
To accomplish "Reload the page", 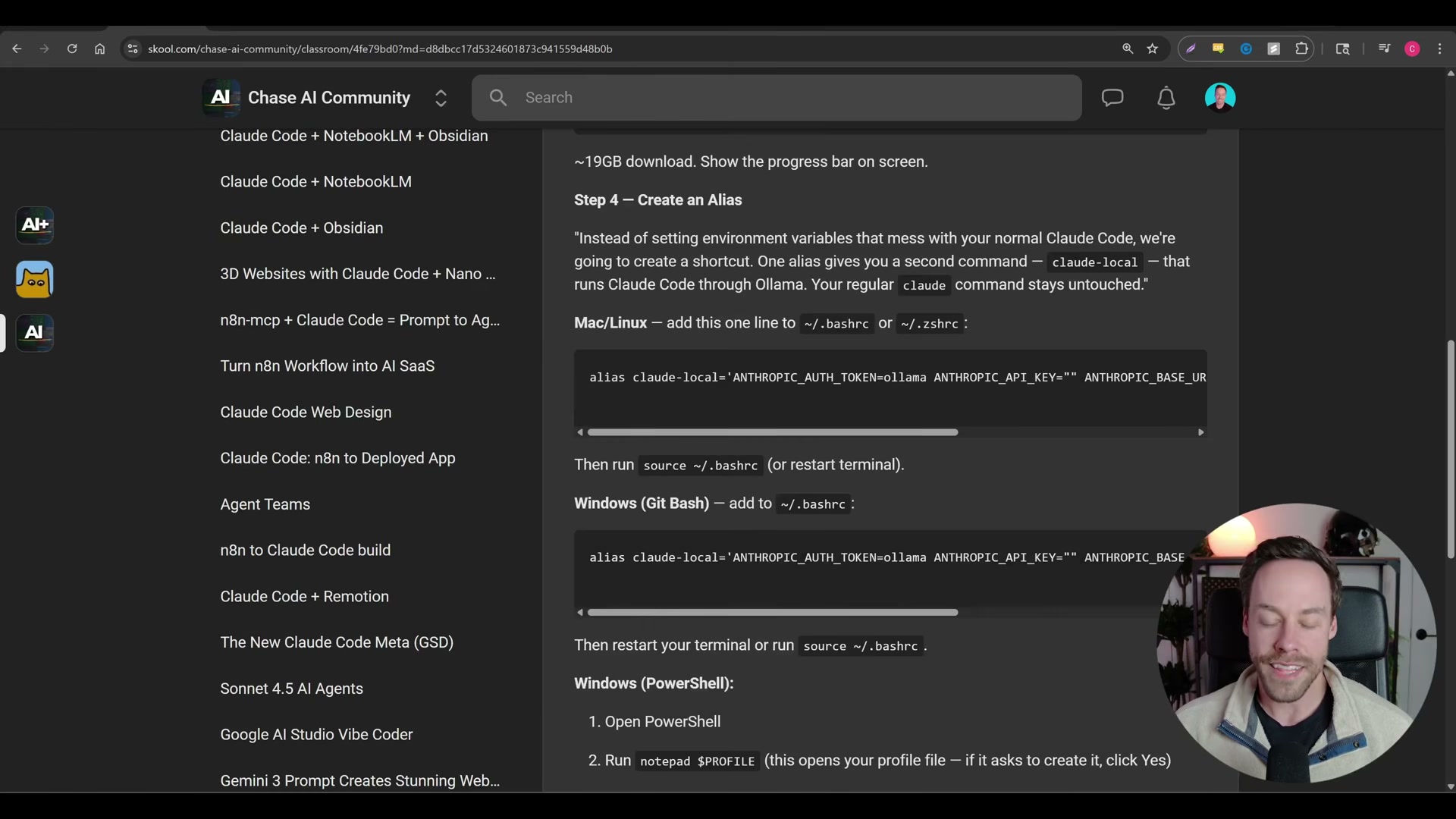I will pyautogui.click(x=72, y=49).
